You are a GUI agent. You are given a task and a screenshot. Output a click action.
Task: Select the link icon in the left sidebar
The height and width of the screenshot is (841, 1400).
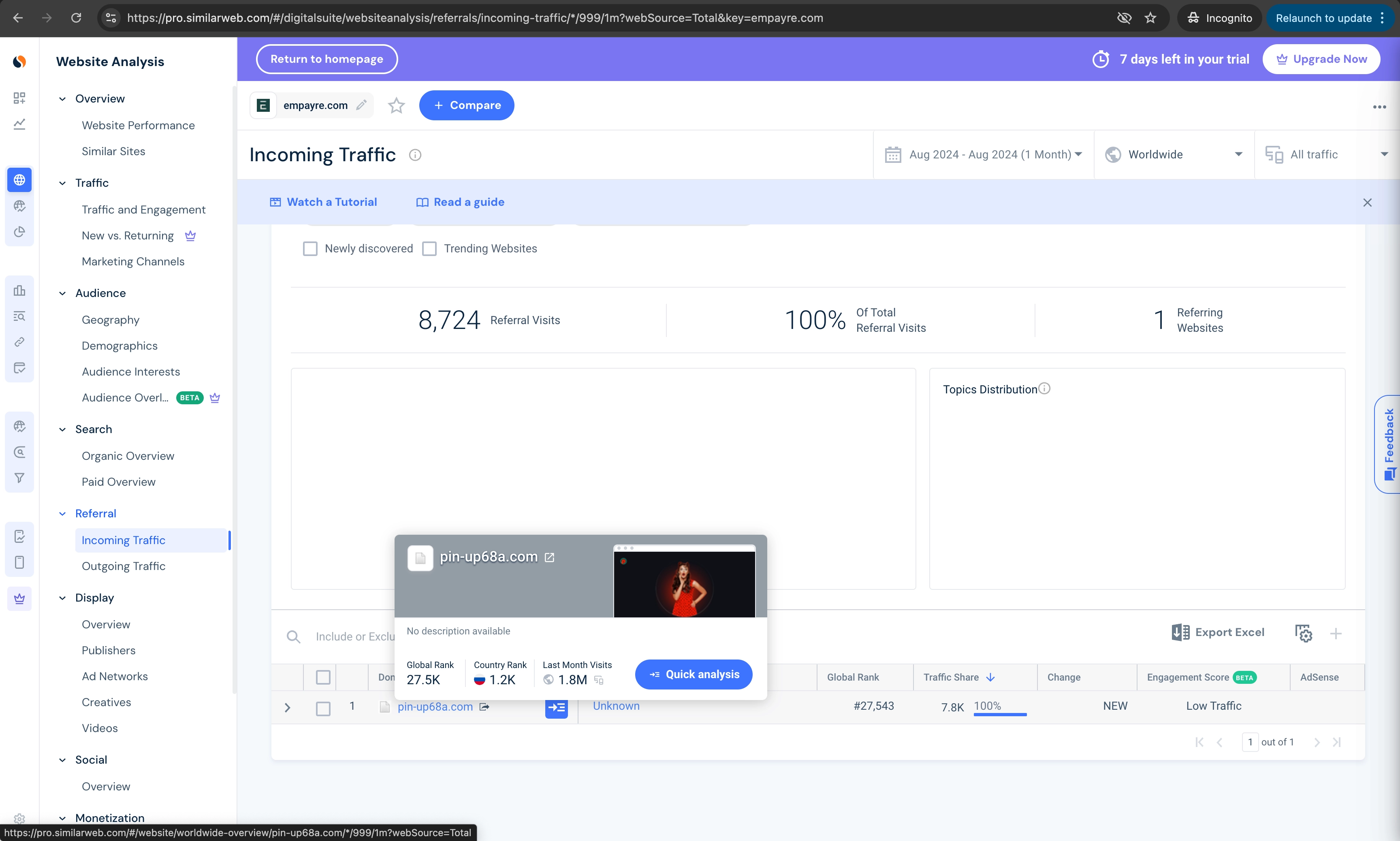19,341
